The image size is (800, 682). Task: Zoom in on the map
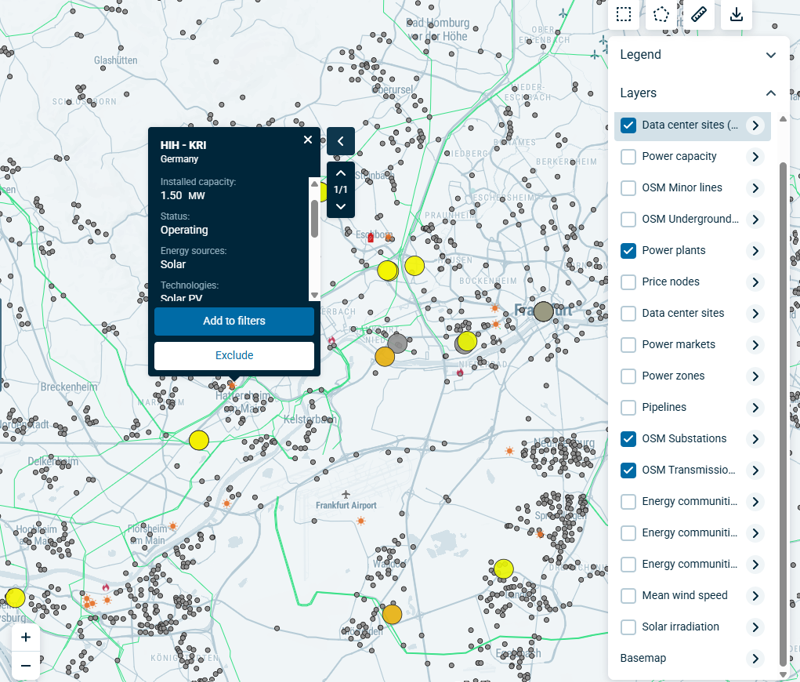click(25, 637)
